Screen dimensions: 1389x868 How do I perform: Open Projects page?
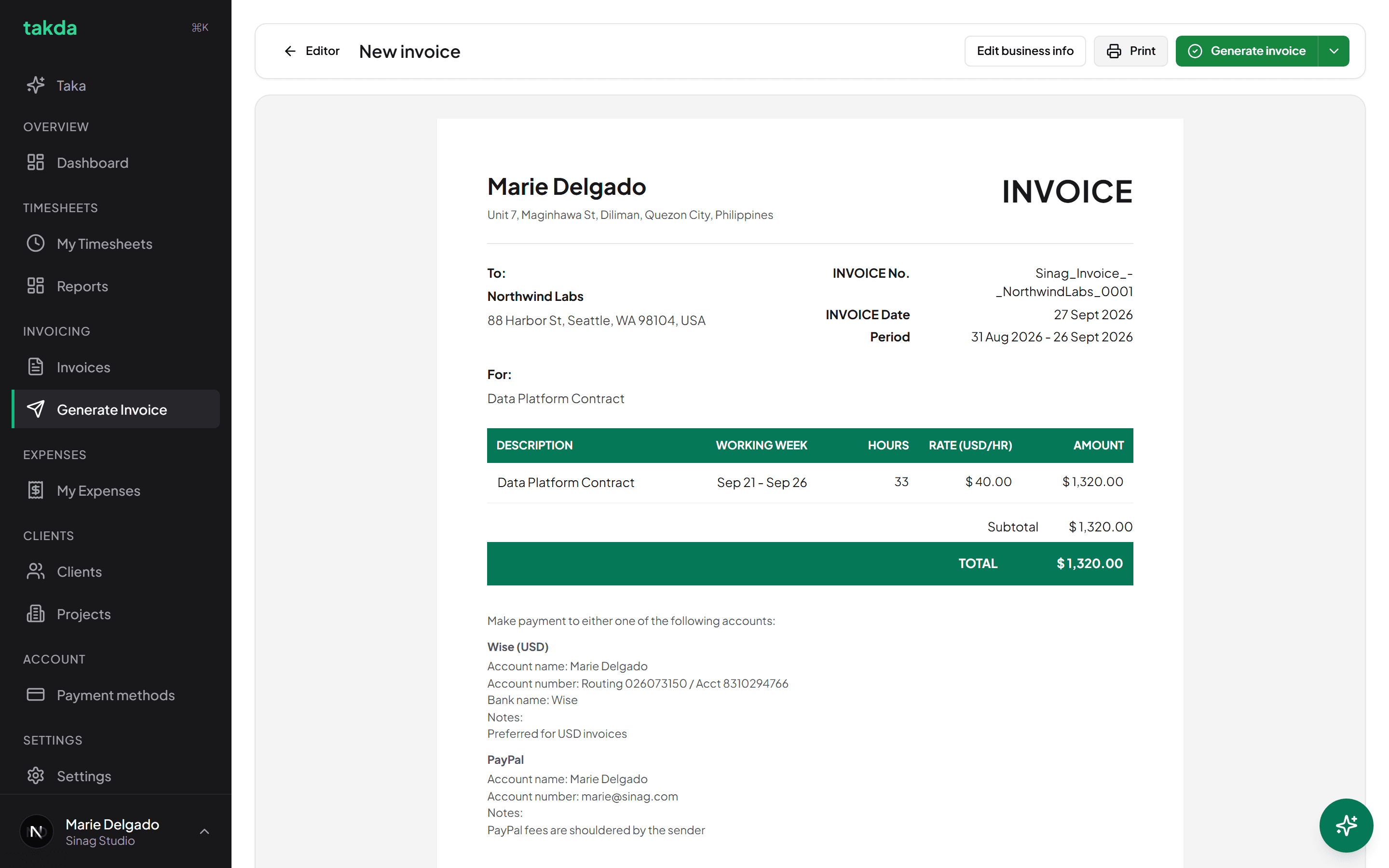115,614
